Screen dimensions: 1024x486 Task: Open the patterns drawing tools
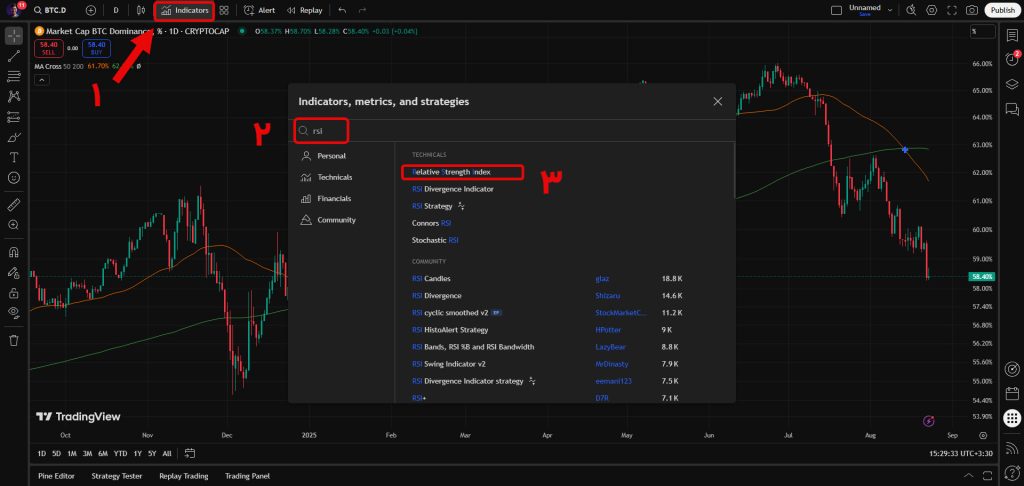14,97
